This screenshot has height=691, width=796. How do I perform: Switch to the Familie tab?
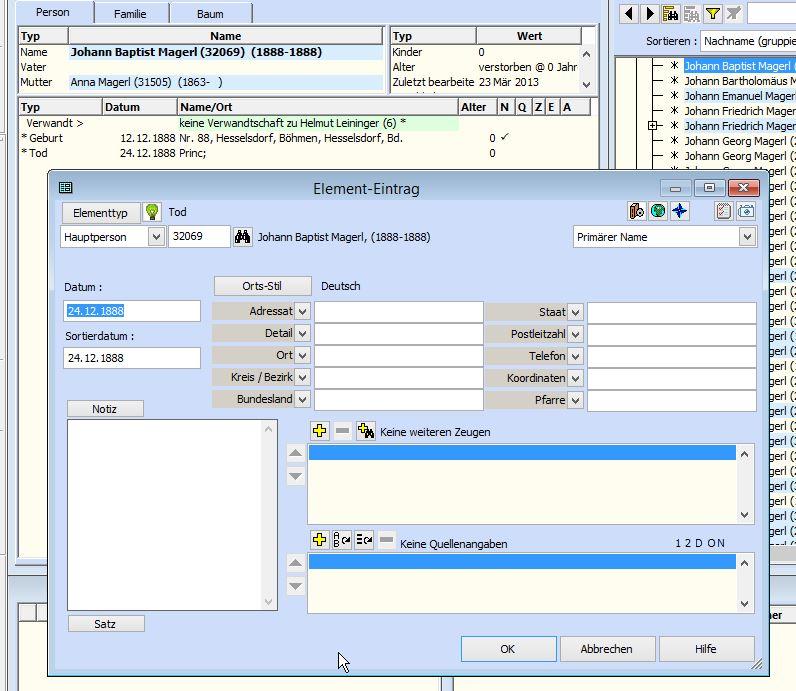click(x=130, y=14)
